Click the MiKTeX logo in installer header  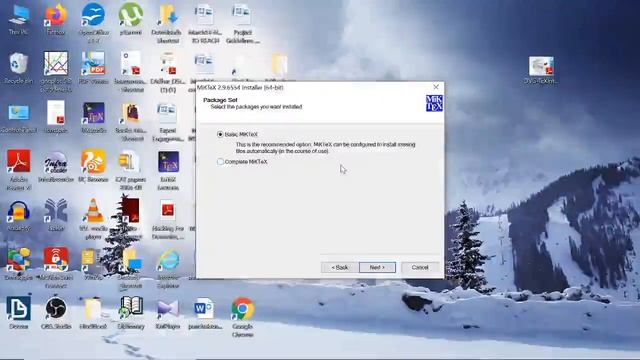(x=434, y=103)
